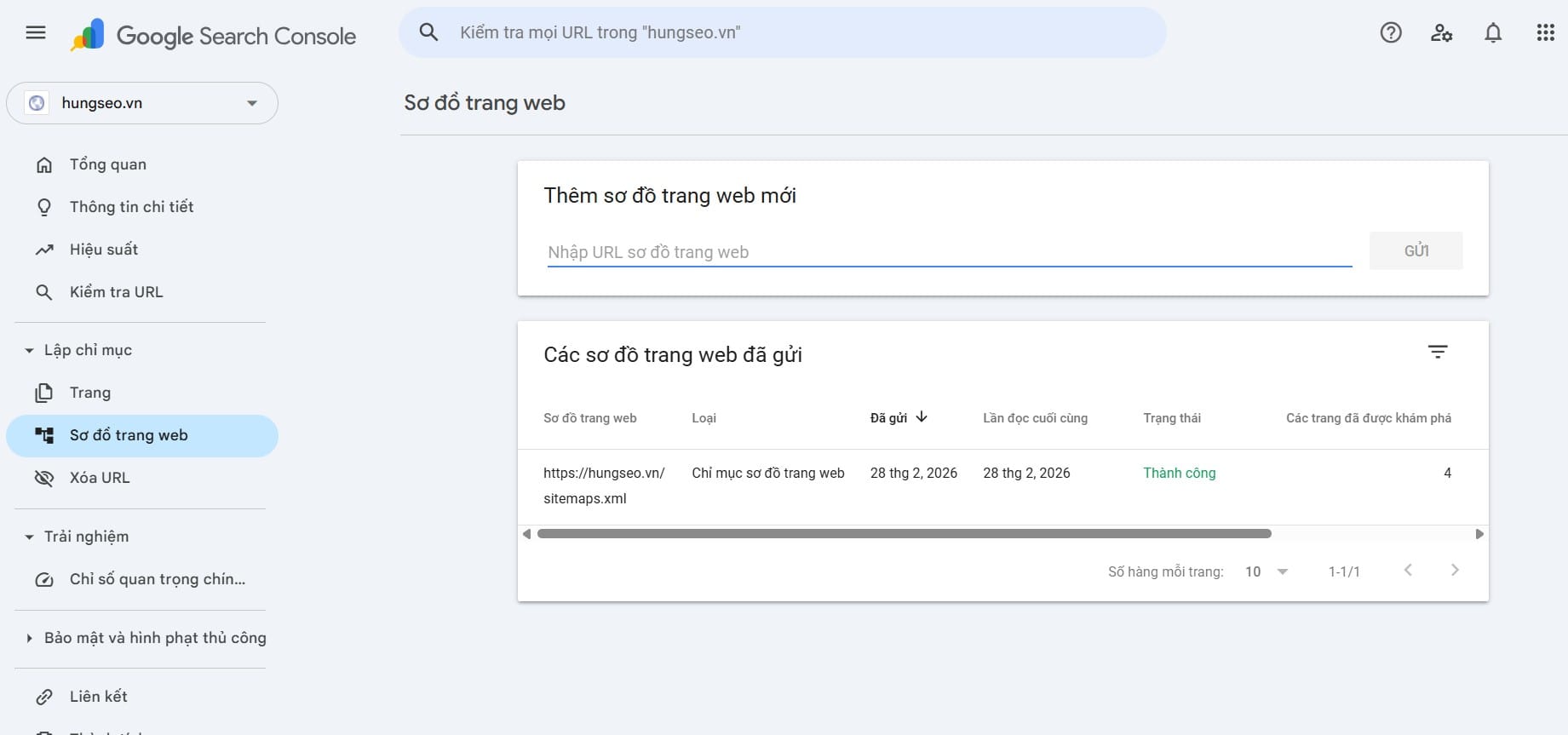Screen dimensions: 1568x735
Task: Click the horizontal scrollbar under the table
Action: (x=903, y=534)
